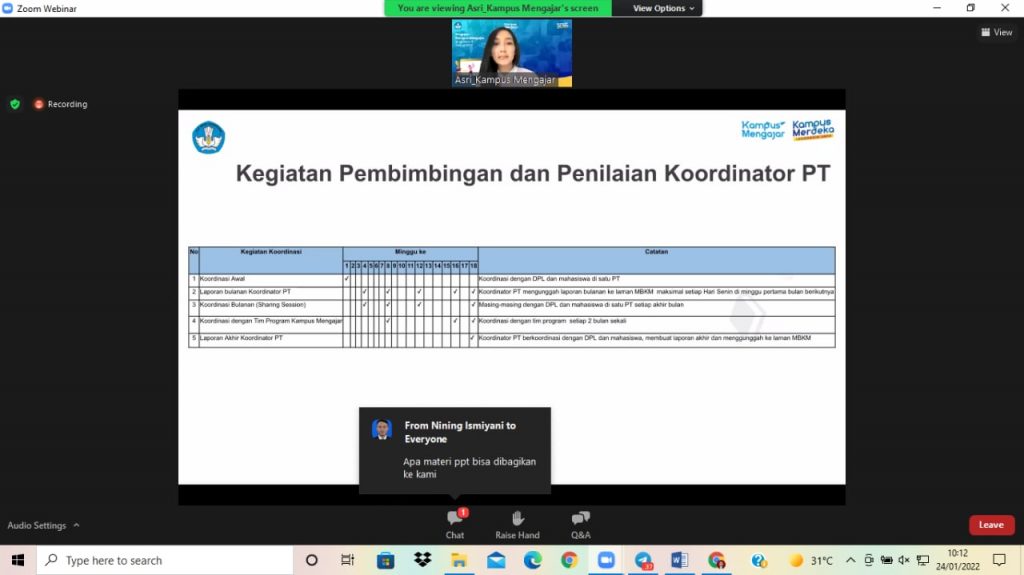1024x575 pixels.
Task: Leave the webinar
Action: coord(991,525)
